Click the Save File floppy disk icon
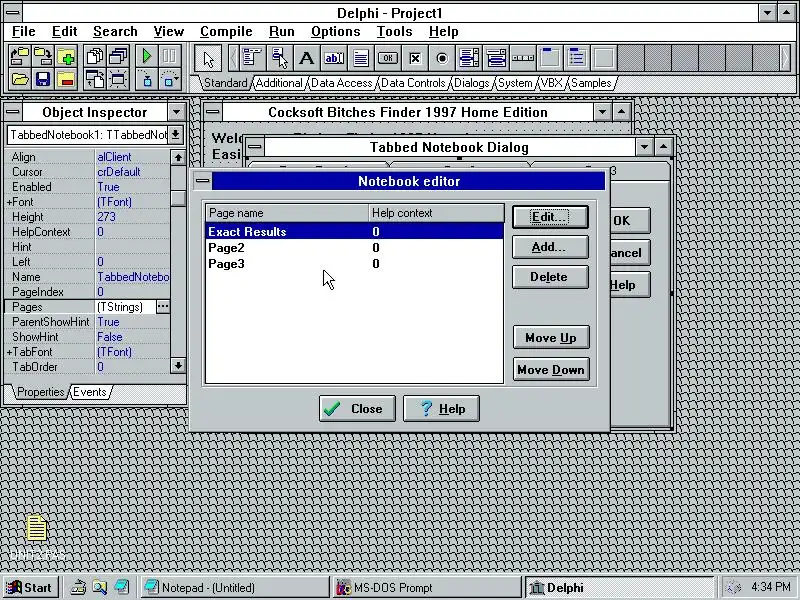The width and height of the screenshot is (800, 600). tap(43, 80)
